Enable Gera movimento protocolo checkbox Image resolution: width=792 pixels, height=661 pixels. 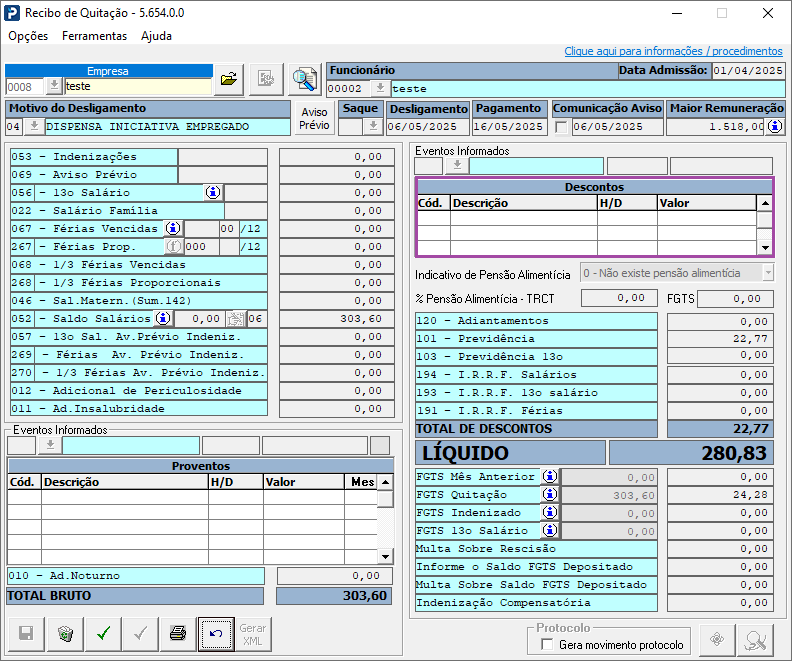coord(546,644)
